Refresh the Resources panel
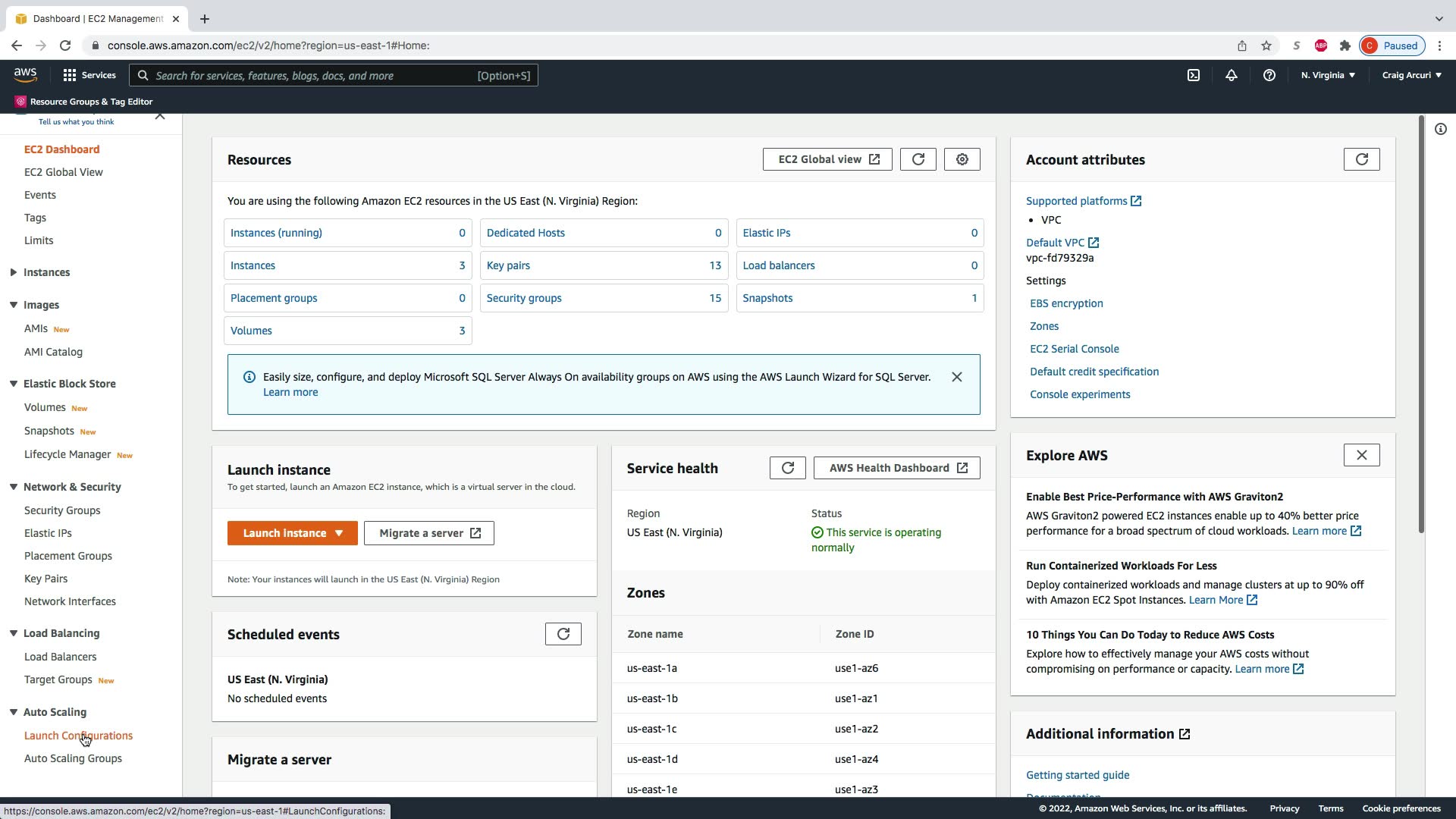The height and width of the screenshot is (819, 1456). [x=918, y=159]
